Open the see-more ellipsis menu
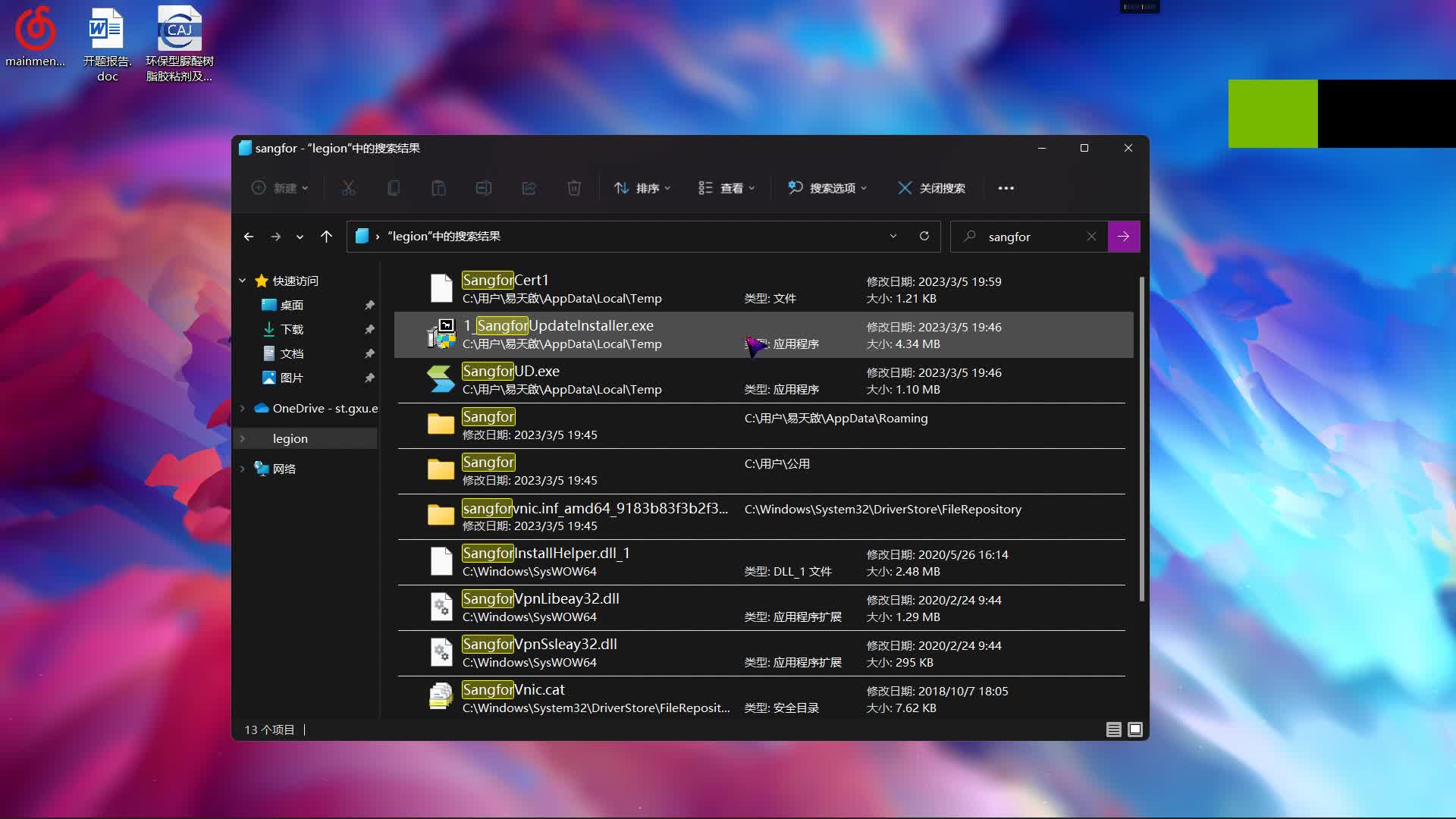Screen dimensions: 1456x819 point(1006,187)
